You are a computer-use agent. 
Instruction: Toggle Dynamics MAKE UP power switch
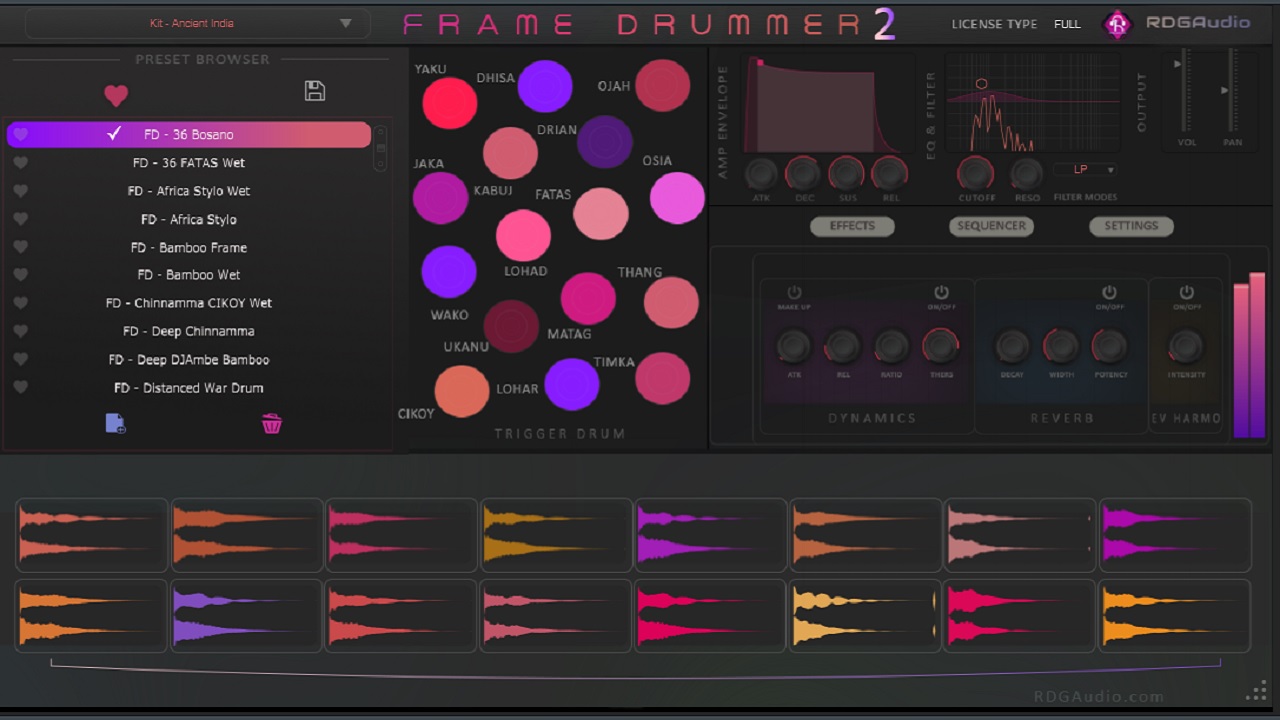point(794,293)
